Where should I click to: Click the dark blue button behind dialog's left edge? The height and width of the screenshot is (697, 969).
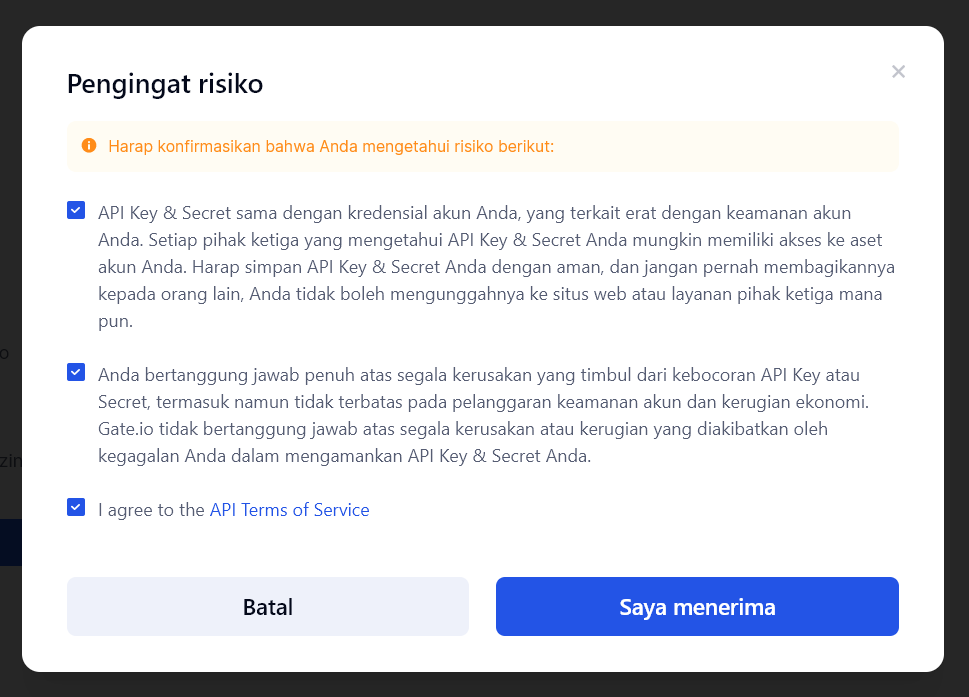[x=10, y=542]
